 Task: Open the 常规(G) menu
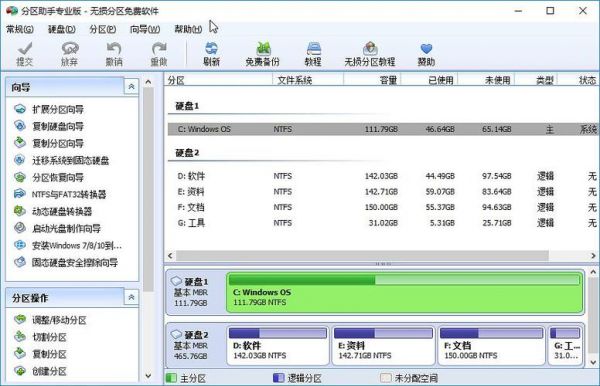point(20,29)
